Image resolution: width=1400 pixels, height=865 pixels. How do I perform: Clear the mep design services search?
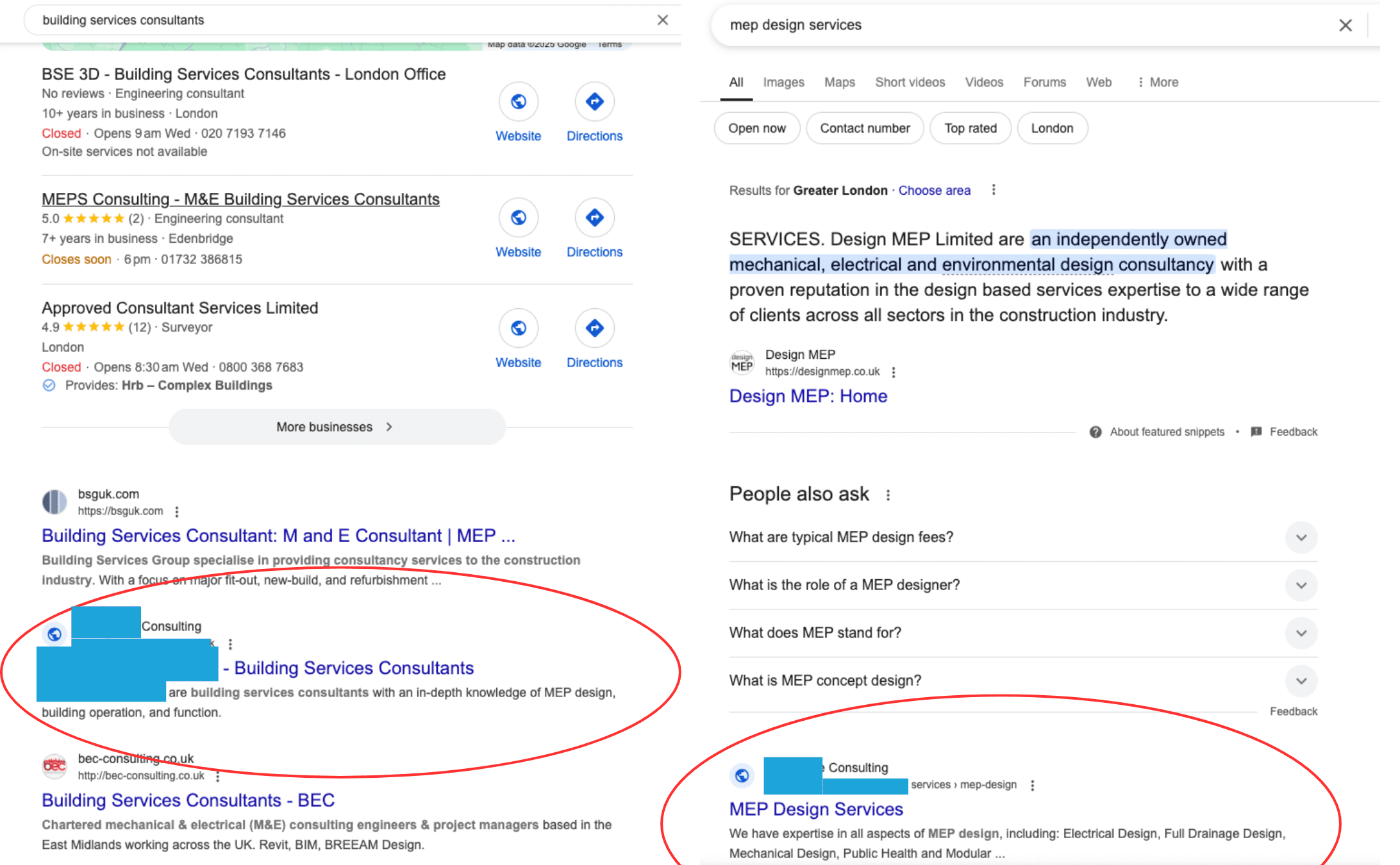pyautogui.click(x=1345, y=26)
